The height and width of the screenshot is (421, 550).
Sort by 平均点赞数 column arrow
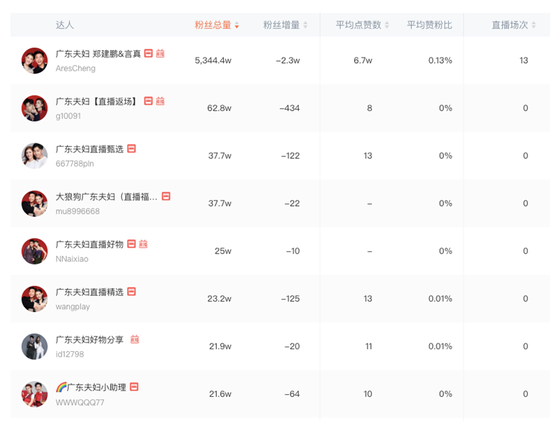[387, 25]
